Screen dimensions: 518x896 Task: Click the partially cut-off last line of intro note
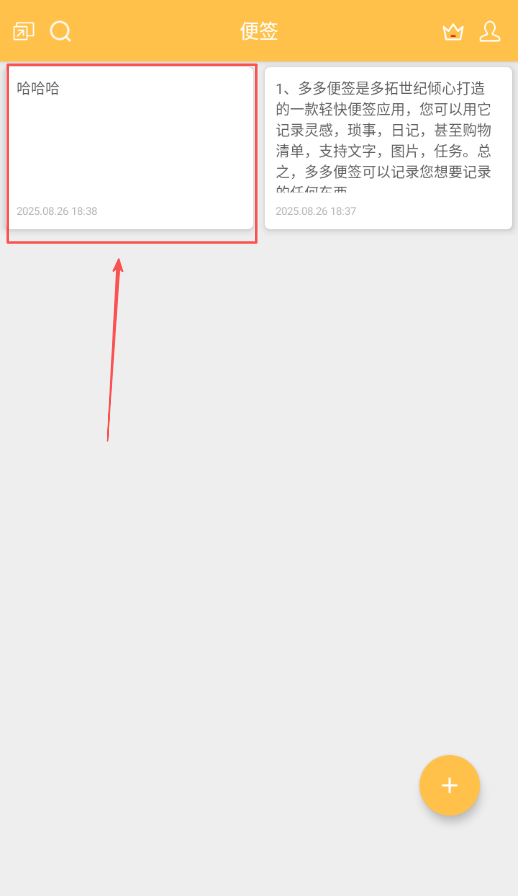point(312,188)
